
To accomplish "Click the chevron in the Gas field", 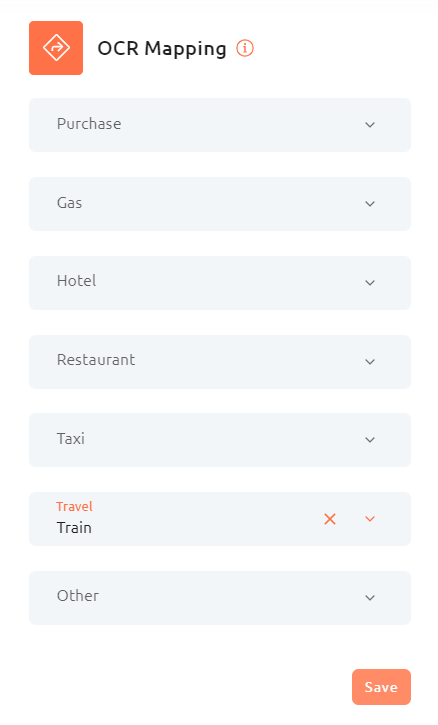I will point(370,204).
